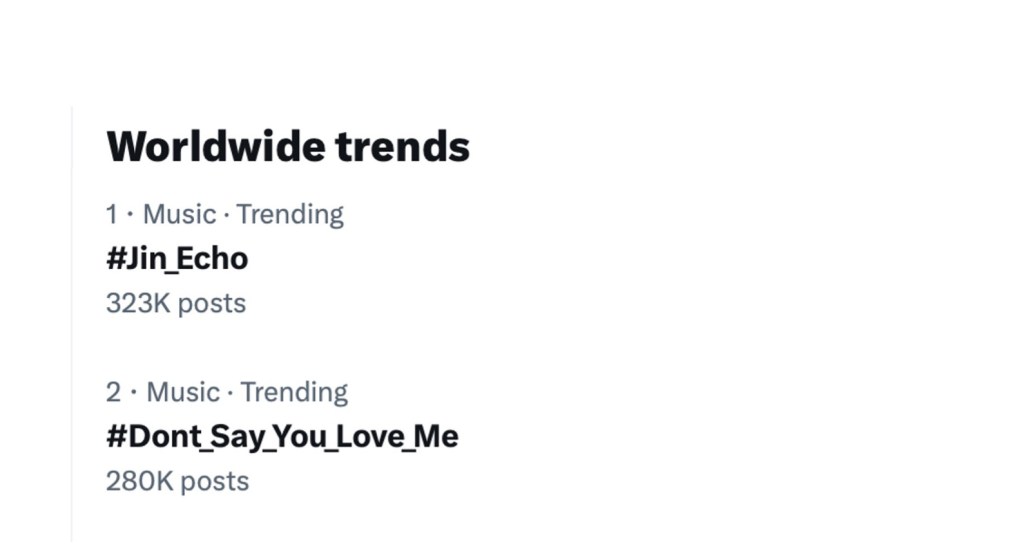Click Trending label above #Jin_Echo

(x=290, y=214)
